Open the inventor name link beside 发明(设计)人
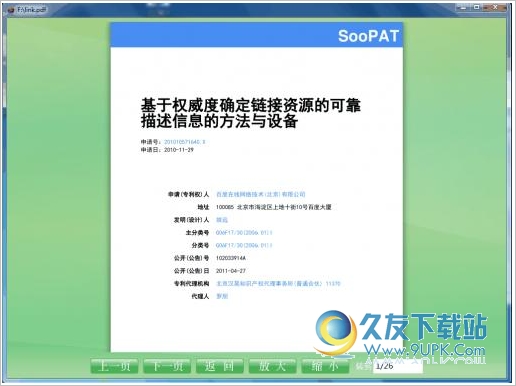Image resolution: width=516 pixels, height=386 pixels. (x=222, y=220)
